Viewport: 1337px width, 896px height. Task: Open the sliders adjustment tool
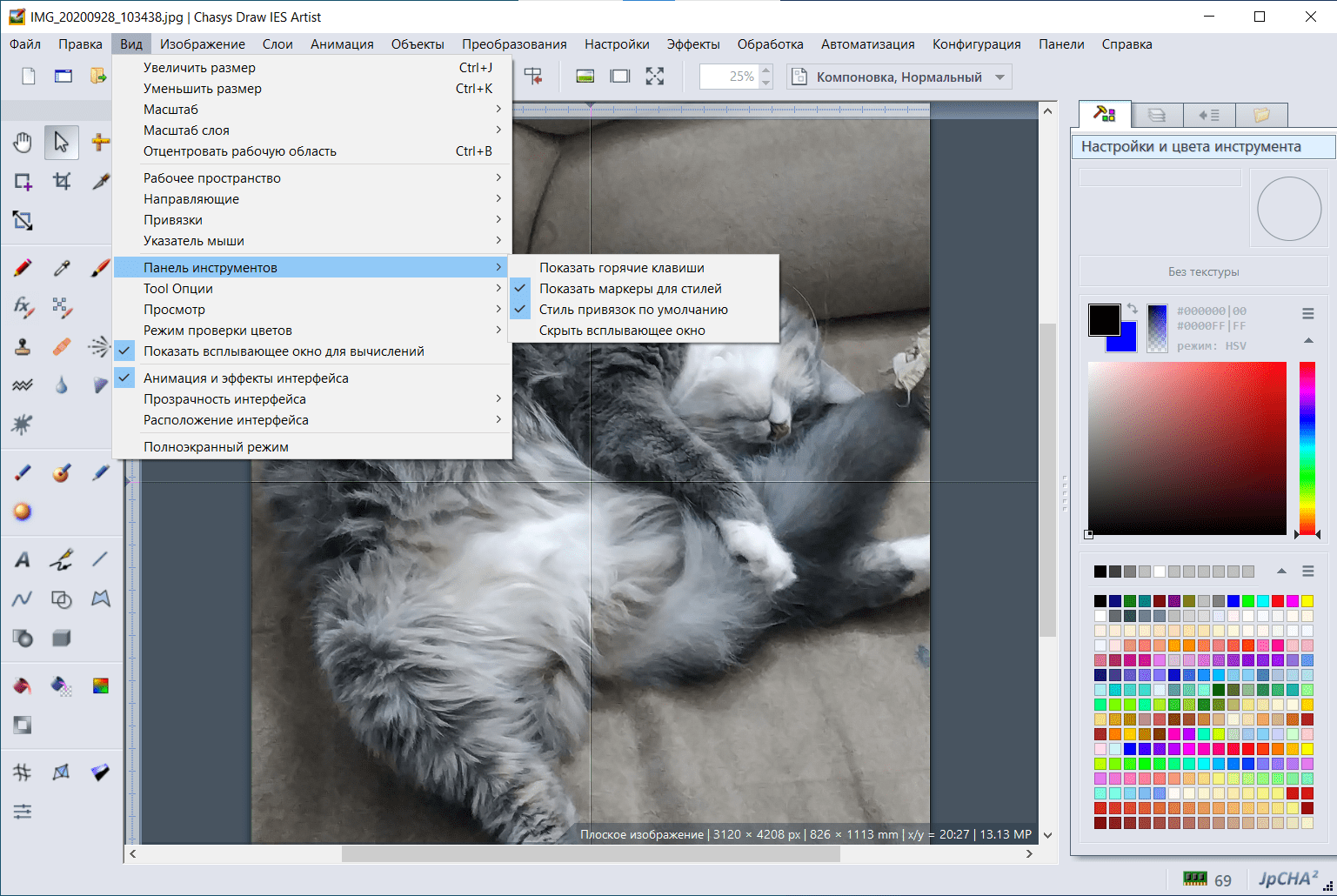[x=23, y=812]
